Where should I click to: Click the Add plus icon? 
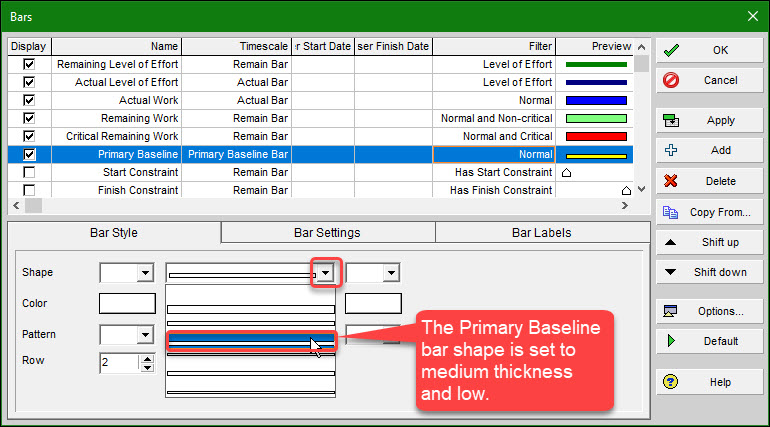[x=671, y=150]
